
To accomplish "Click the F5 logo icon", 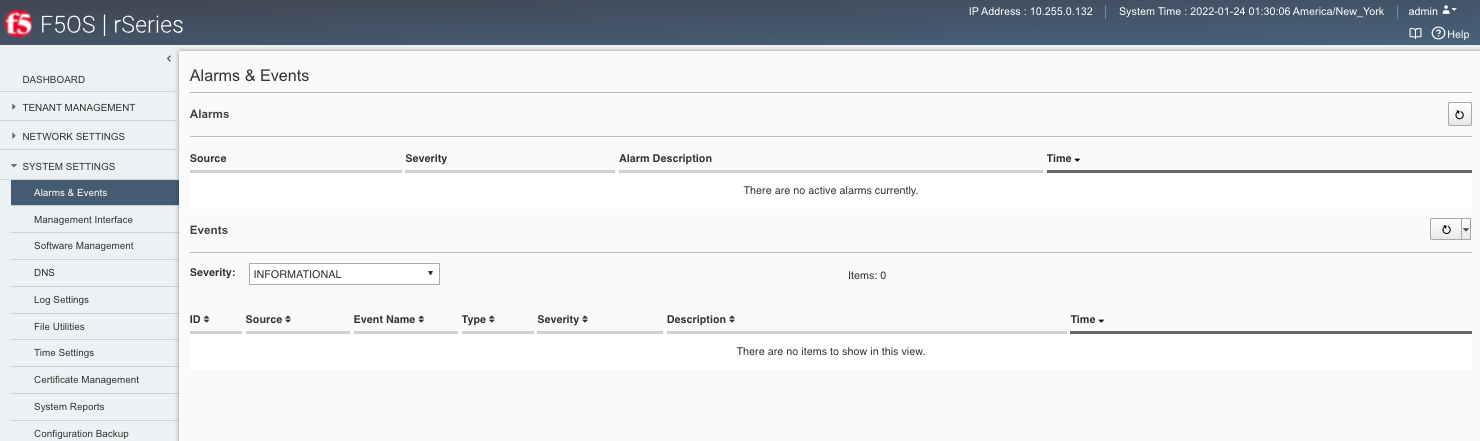I will pos(17,24).
